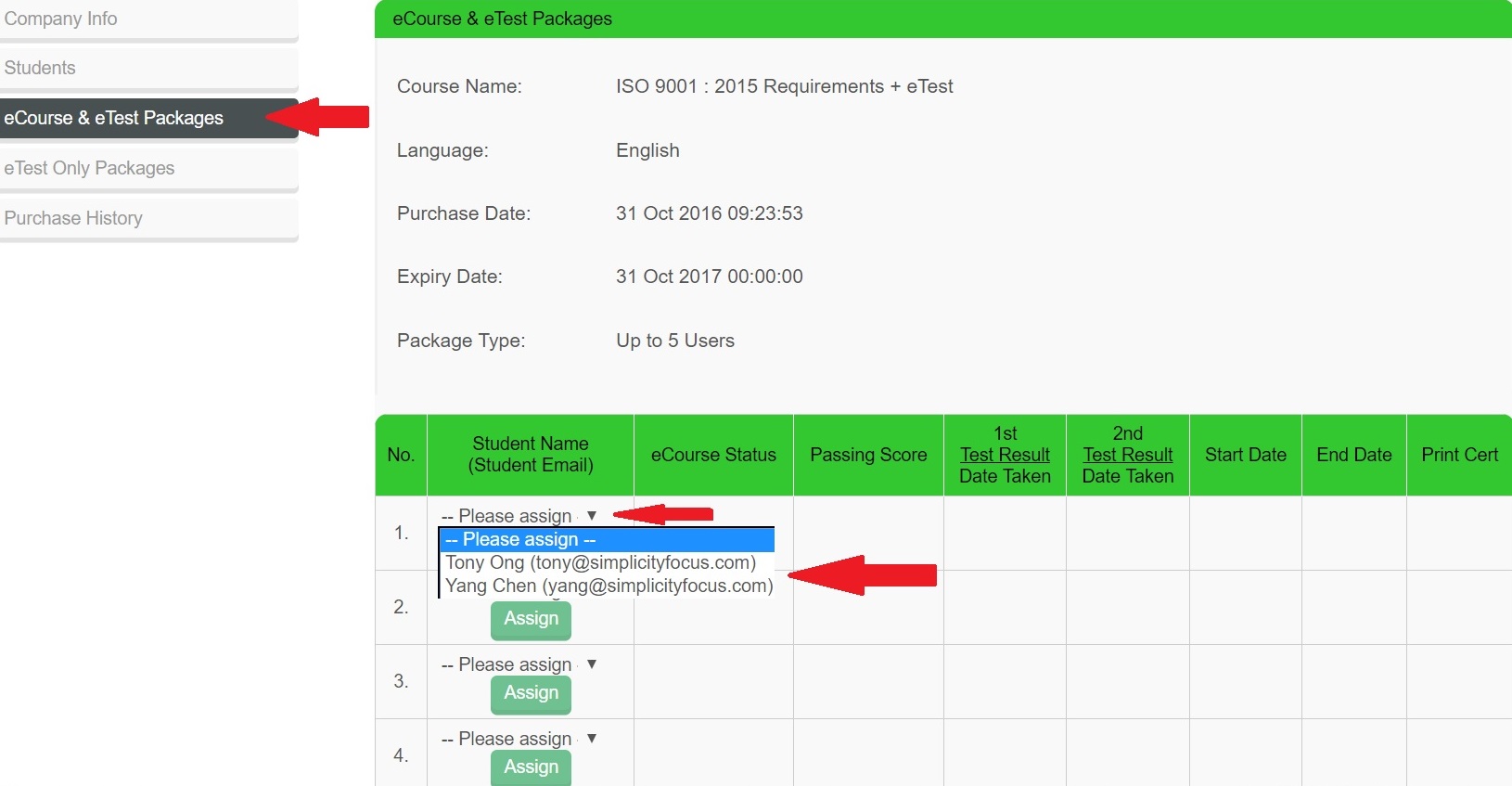Open the 2nd Test Result link
Screen dimensions: 1512x786
1128,455
